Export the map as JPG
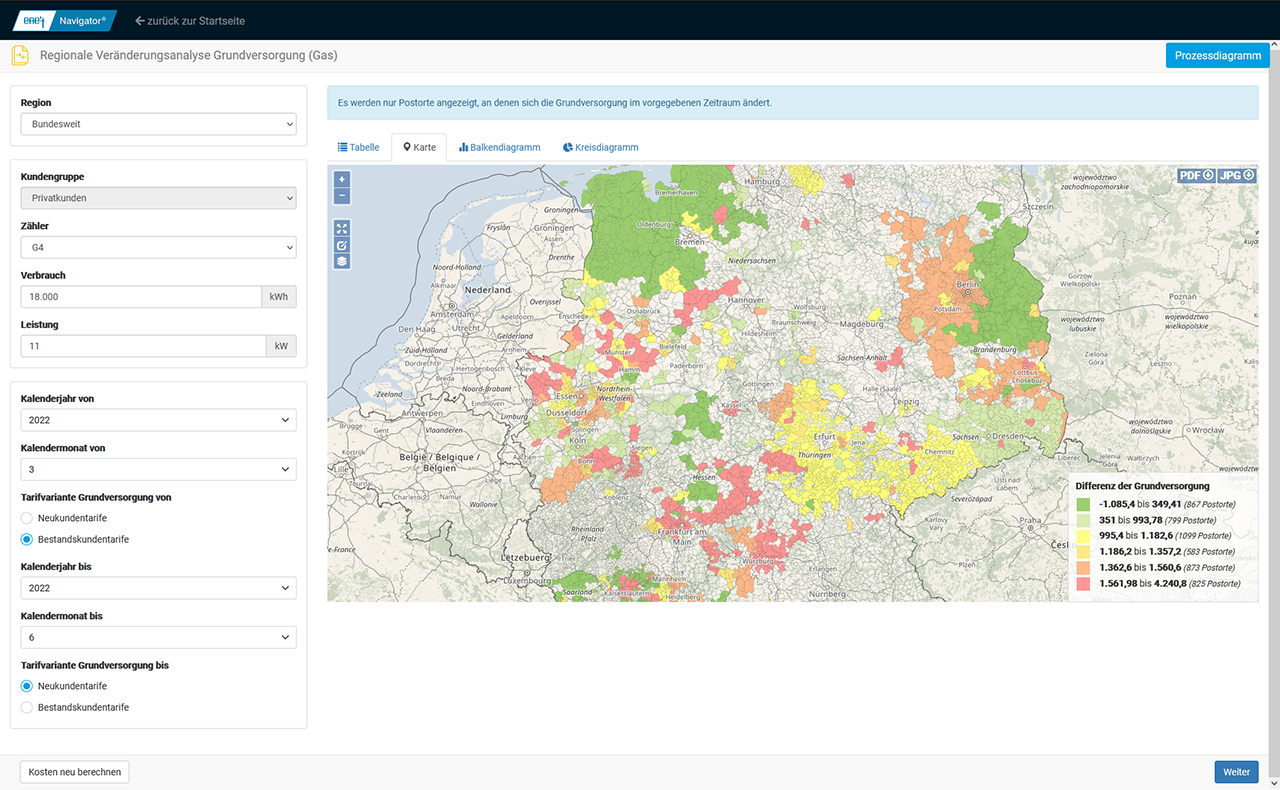This screenshot has width=1280, height=790. pyautogui.click(x=1237, y=175)
